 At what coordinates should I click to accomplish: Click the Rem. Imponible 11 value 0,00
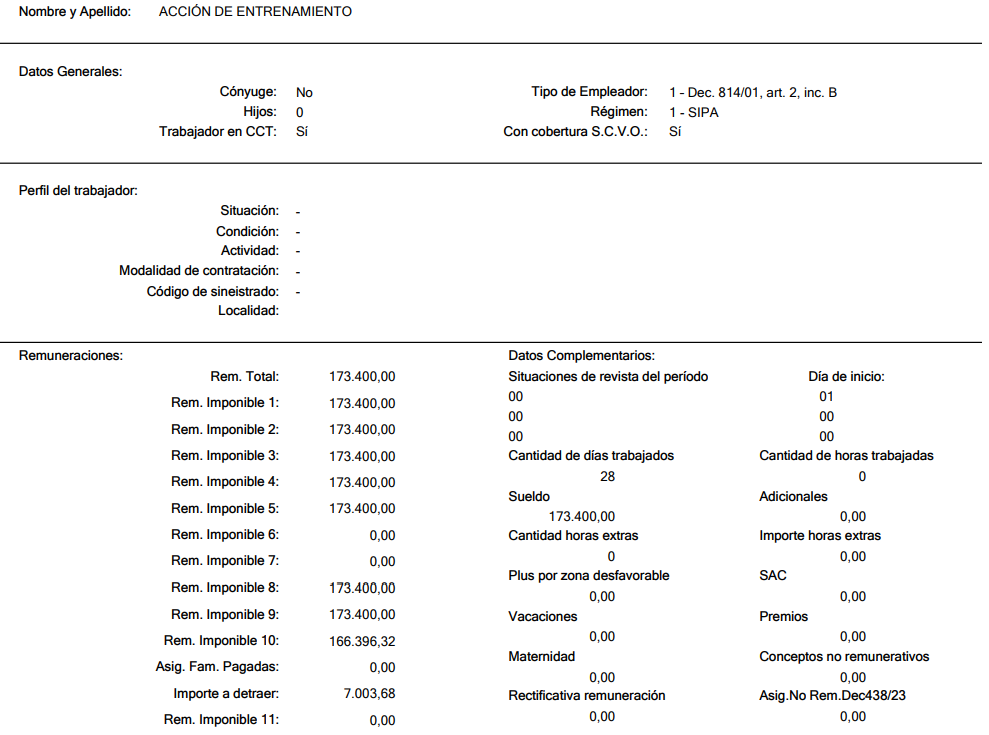382,720
